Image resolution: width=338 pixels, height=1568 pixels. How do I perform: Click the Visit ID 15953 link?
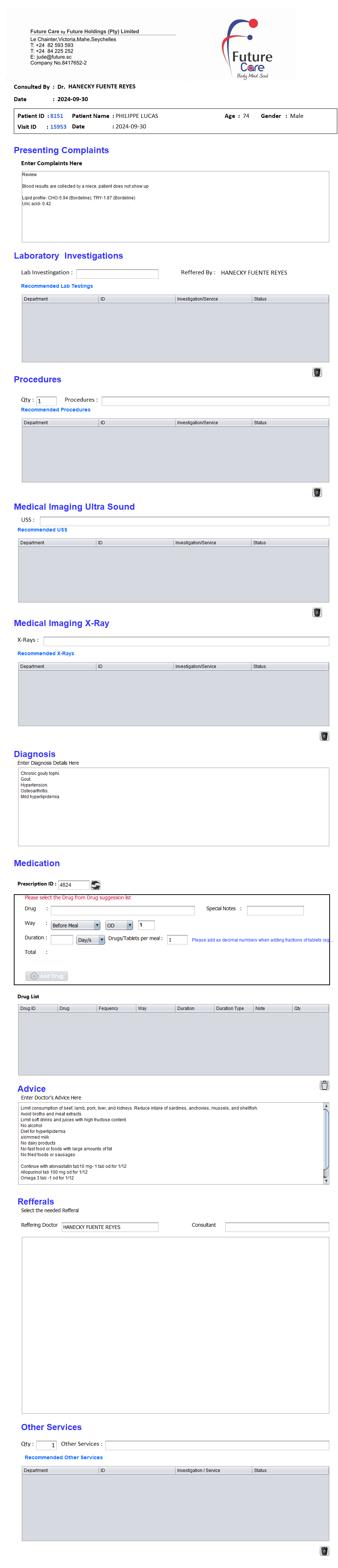[x=59, y=127]
